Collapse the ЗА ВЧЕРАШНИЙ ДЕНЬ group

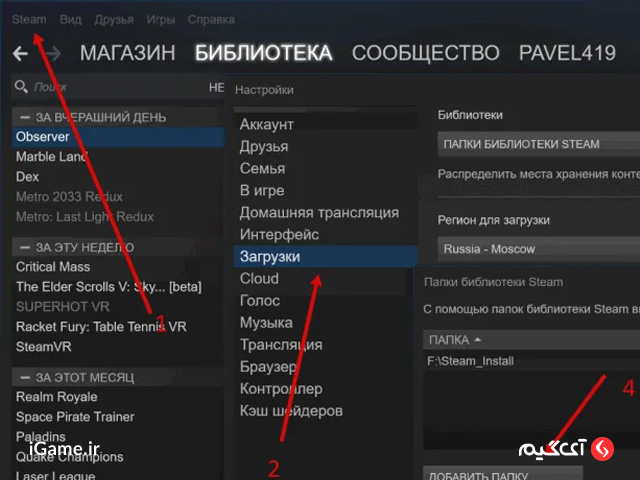24,118
